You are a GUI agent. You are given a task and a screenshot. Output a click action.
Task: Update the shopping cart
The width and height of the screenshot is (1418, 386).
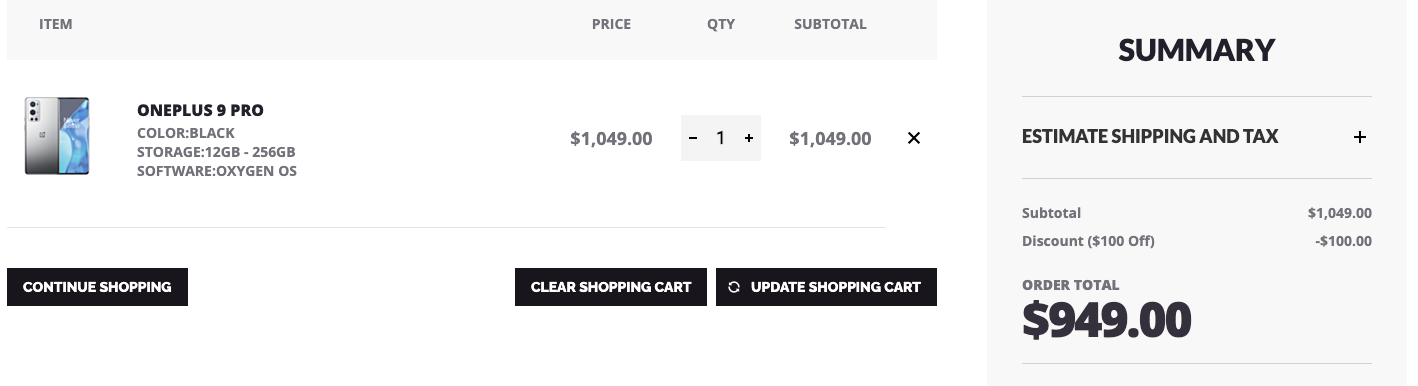826,287
